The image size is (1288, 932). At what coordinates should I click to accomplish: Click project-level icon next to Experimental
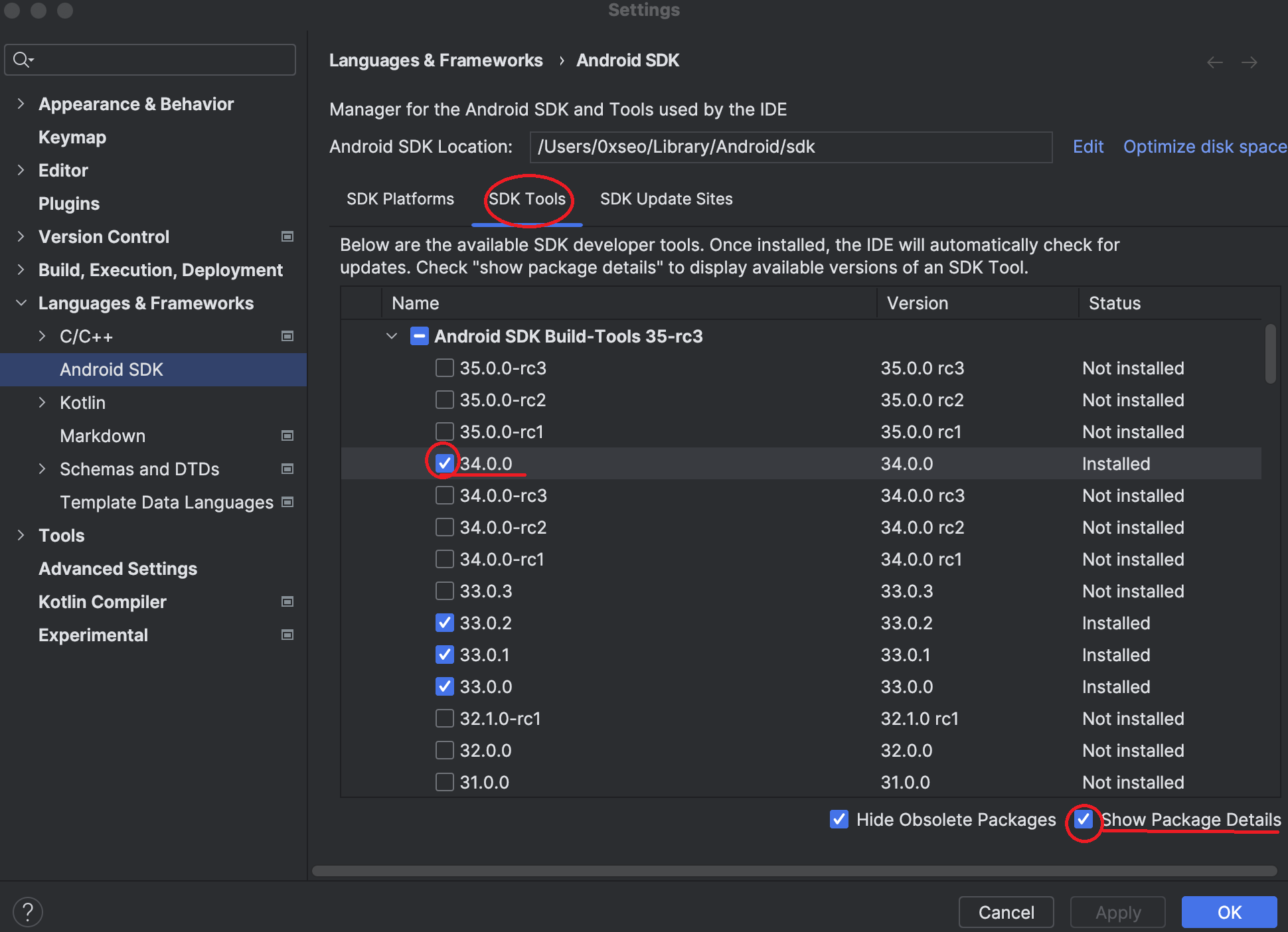287,635
